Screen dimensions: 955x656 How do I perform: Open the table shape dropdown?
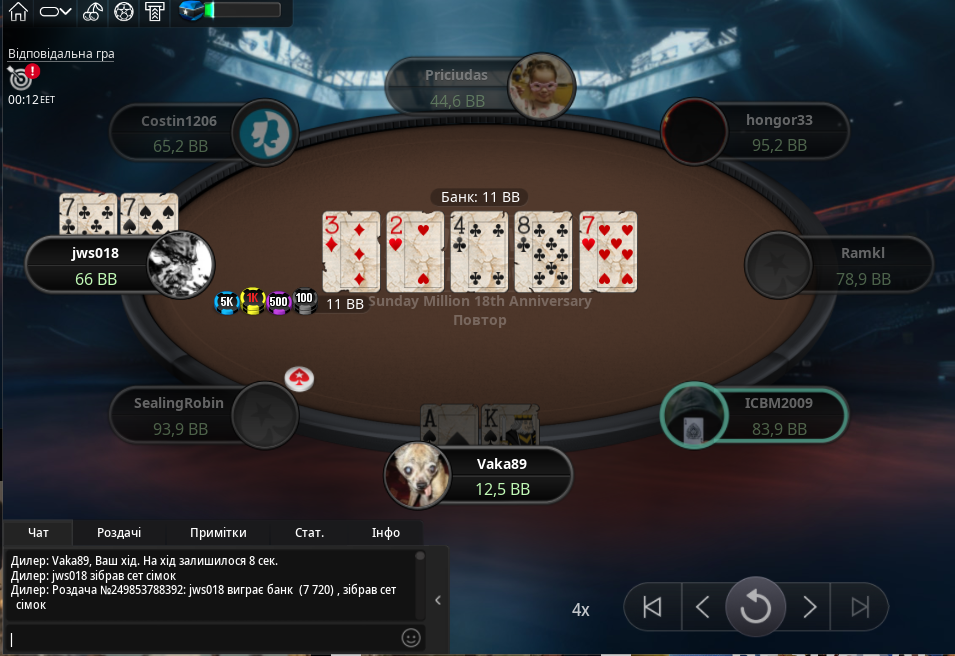(x=55, y=12)
